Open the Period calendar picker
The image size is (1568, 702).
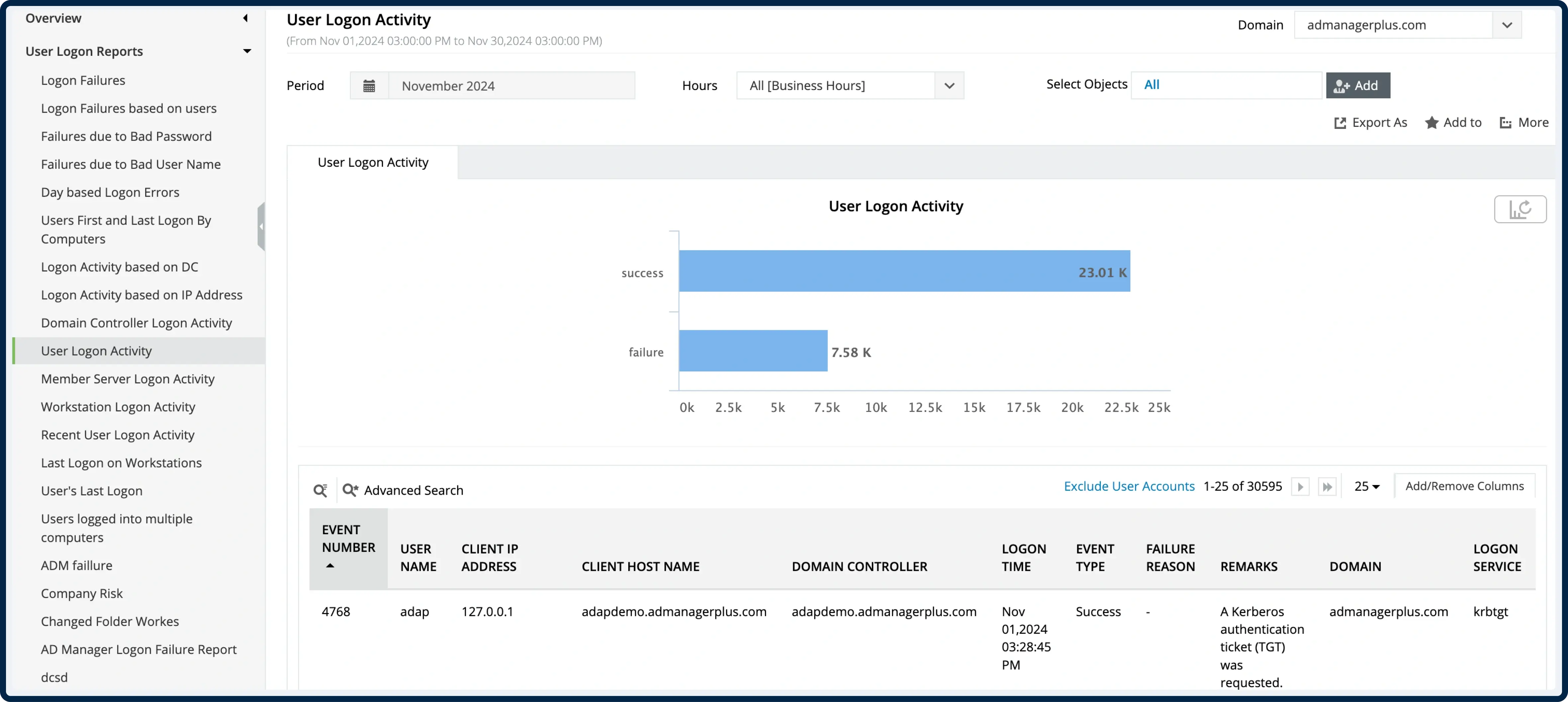point(369,85)
